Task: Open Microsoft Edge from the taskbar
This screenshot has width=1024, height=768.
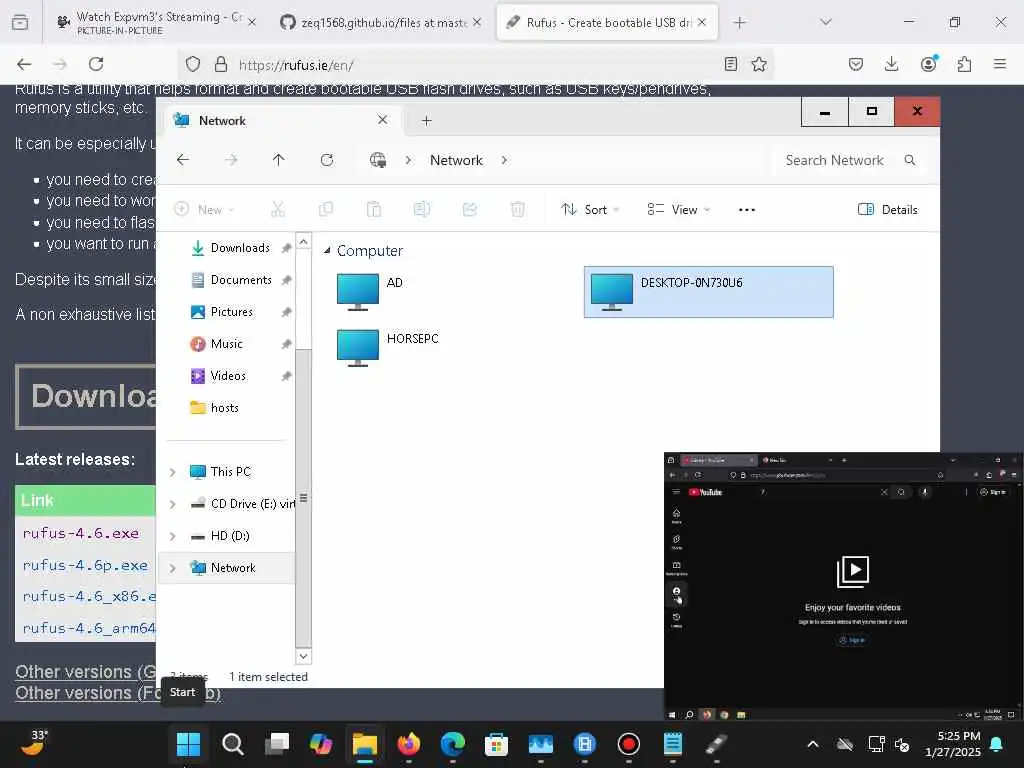Action: [452, 744]
